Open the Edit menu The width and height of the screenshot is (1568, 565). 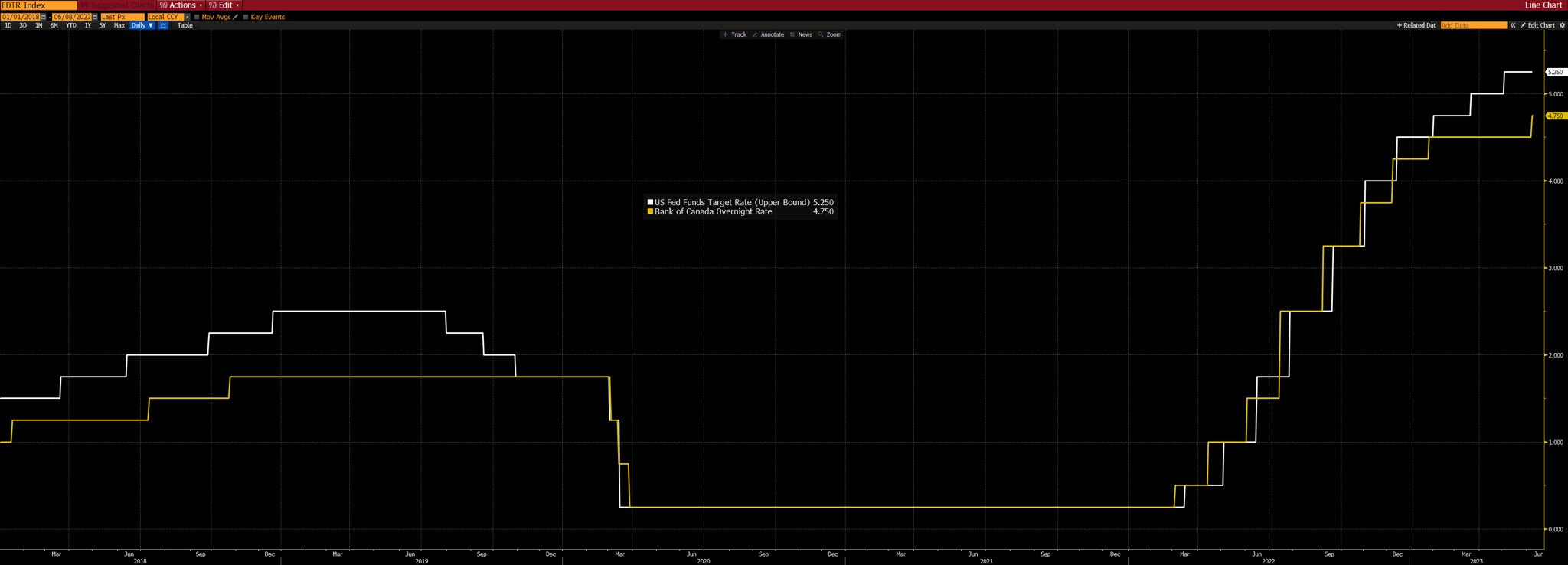click(x=224, y=5)
